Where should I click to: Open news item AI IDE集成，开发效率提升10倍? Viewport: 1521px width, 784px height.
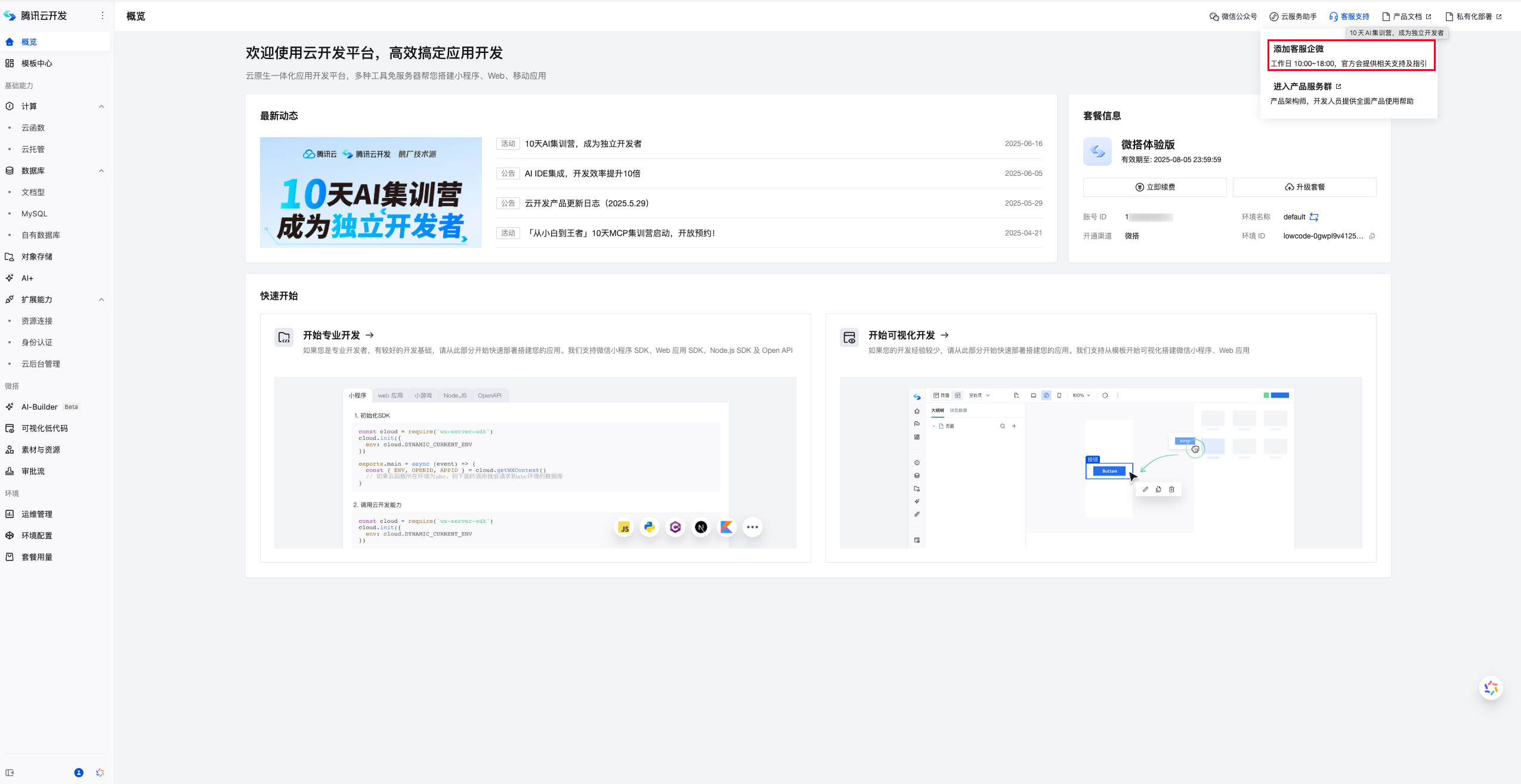coord(583,173)
